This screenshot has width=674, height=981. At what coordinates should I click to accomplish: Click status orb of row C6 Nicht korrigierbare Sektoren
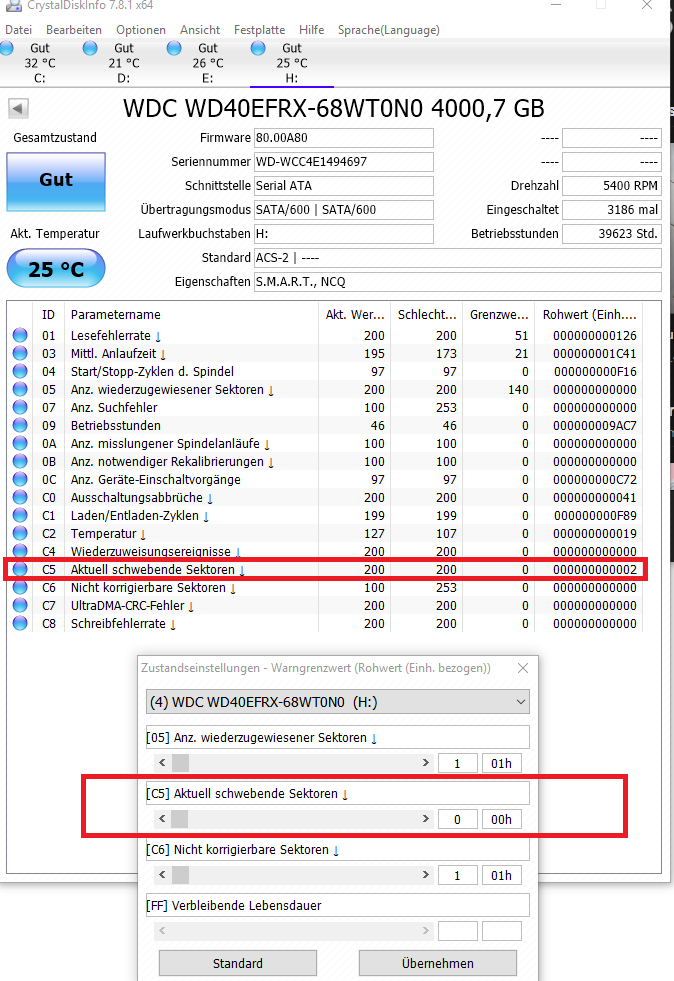pyautogui.click(x=20, y=587)
